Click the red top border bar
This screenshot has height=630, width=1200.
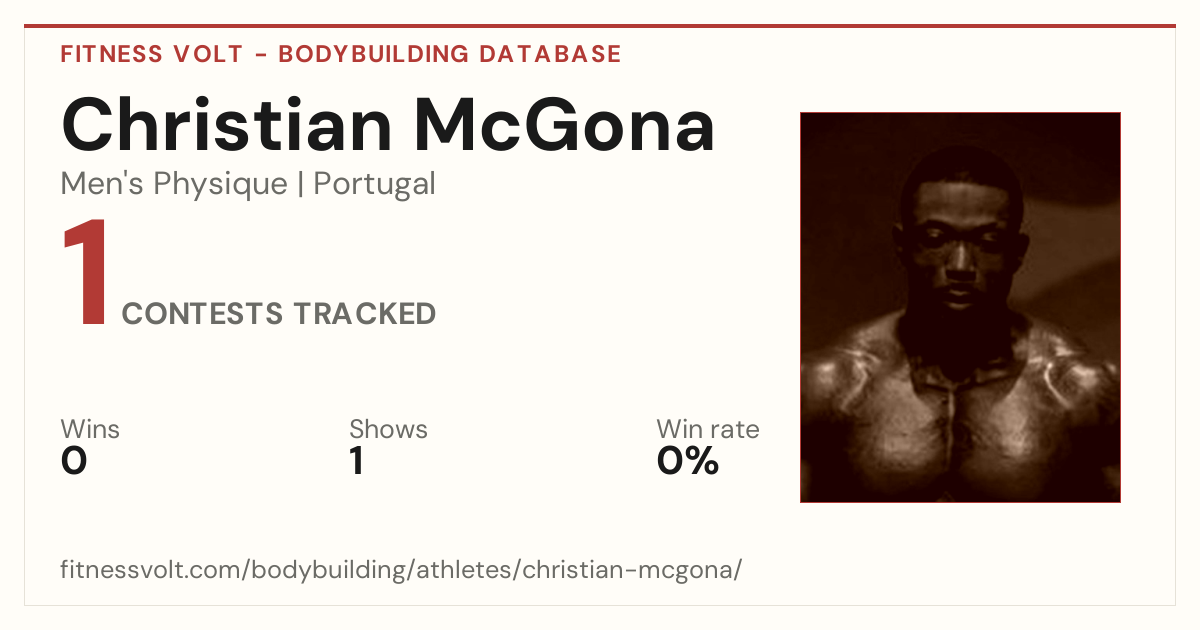tap(600, 26)
